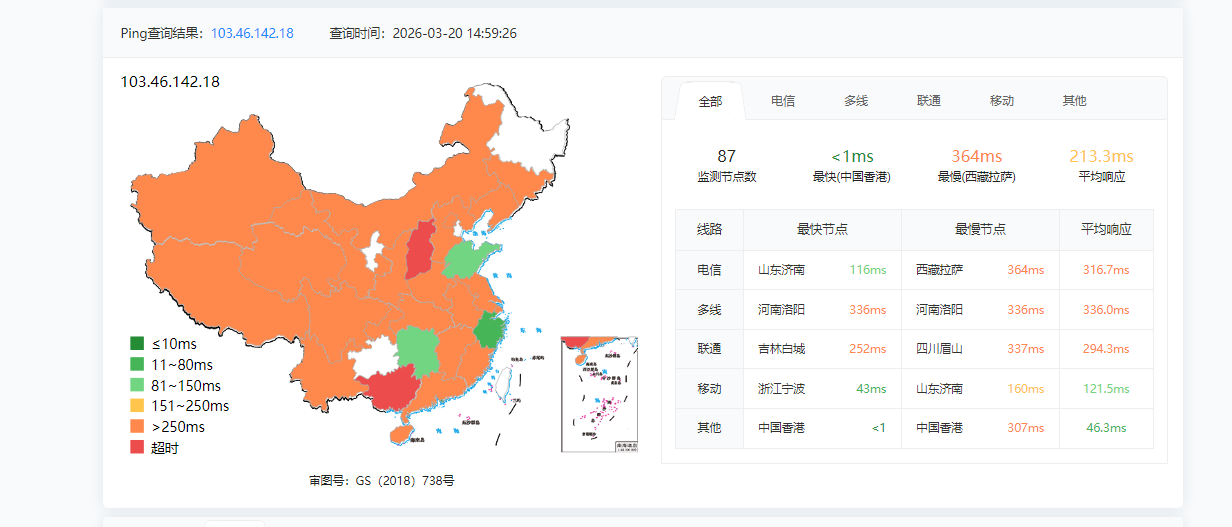The height and width of the screenshot is (527, 1232).
Task: Select the 其他 tab
Action: click(1074, 101)
